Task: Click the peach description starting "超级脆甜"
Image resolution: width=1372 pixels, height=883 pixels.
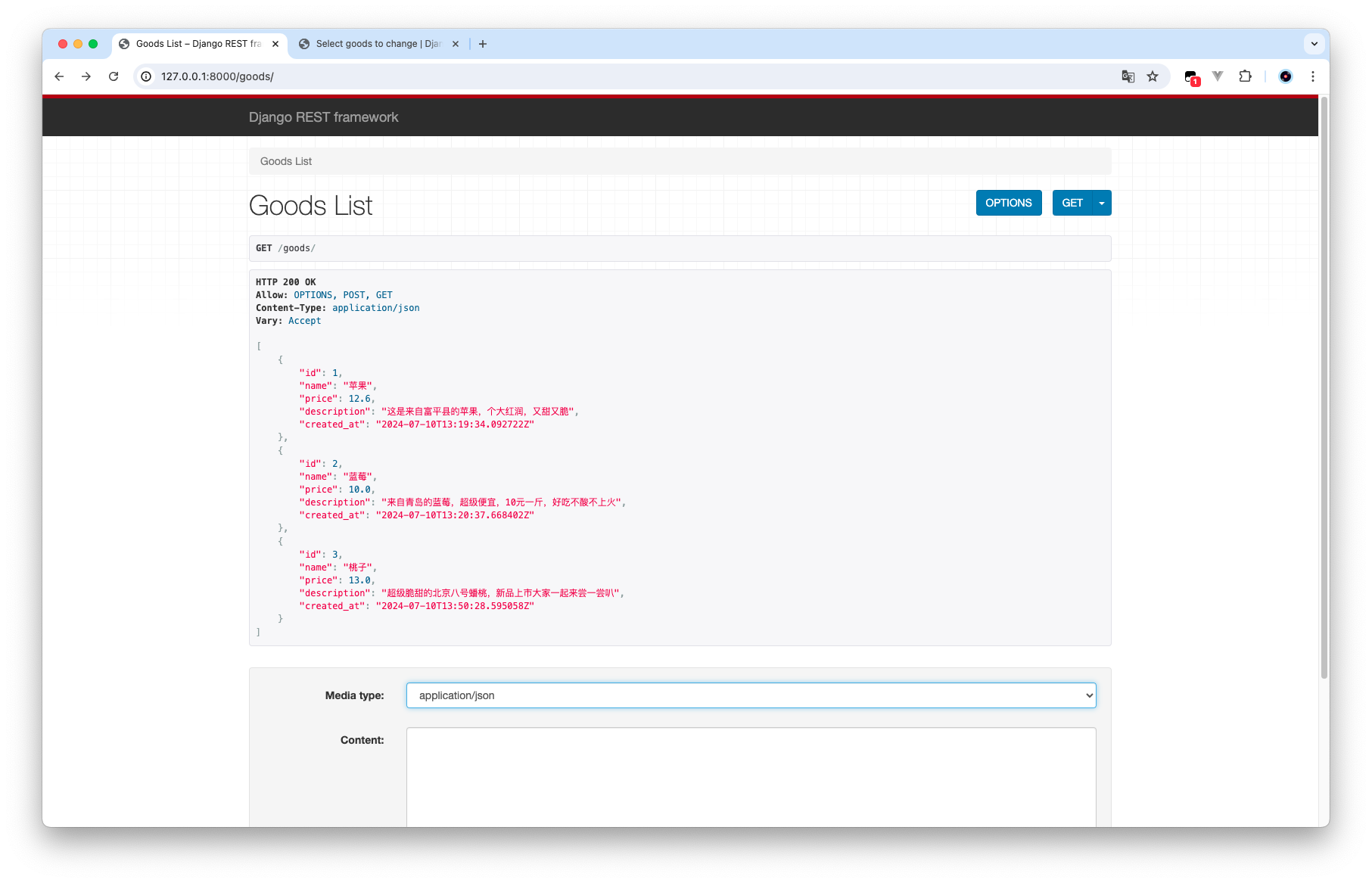Action: (501, 593)
